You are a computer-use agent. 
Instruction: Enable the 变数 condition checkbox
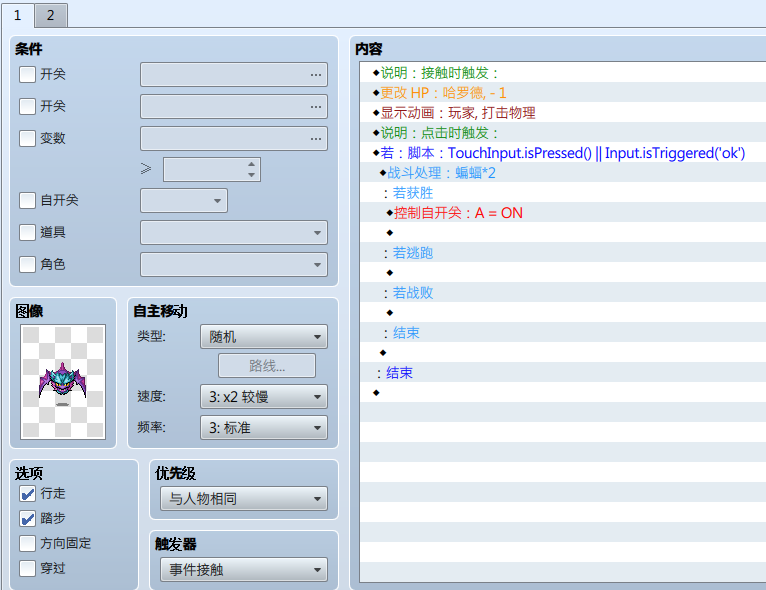pos(27,138)
